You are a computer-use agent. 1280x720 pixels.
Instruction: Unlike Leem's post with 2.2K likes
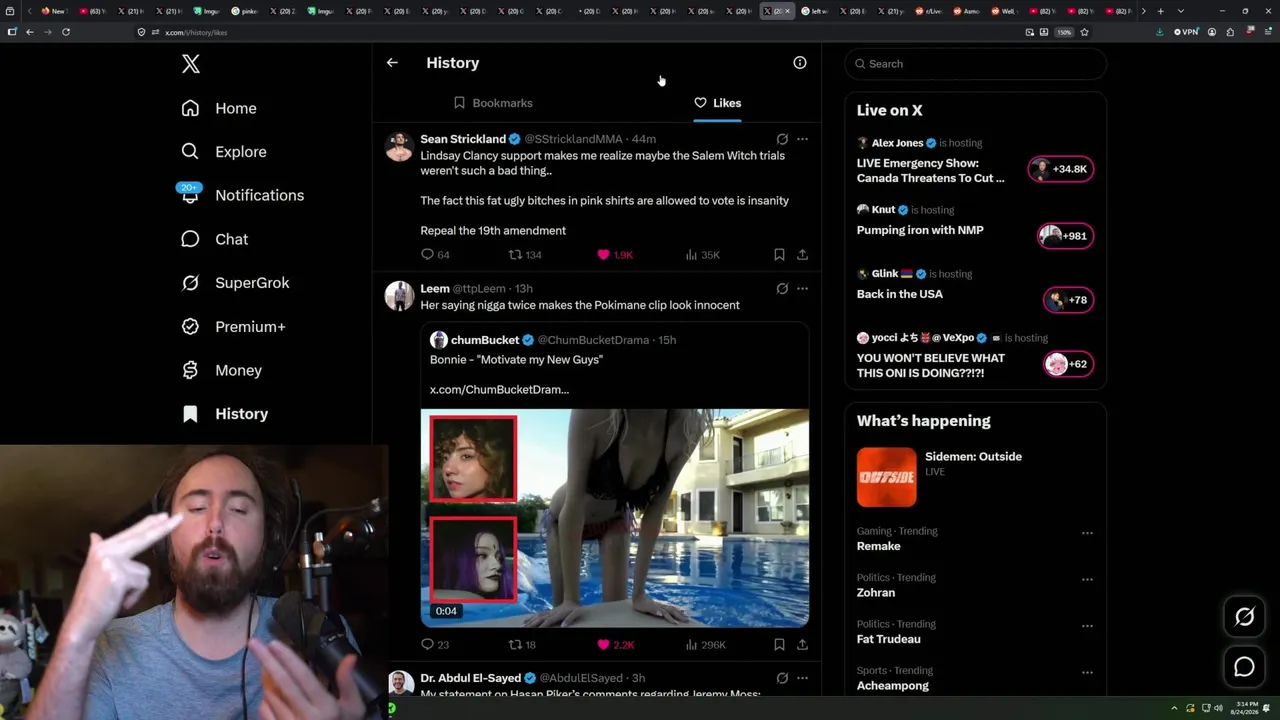point(615,645)
